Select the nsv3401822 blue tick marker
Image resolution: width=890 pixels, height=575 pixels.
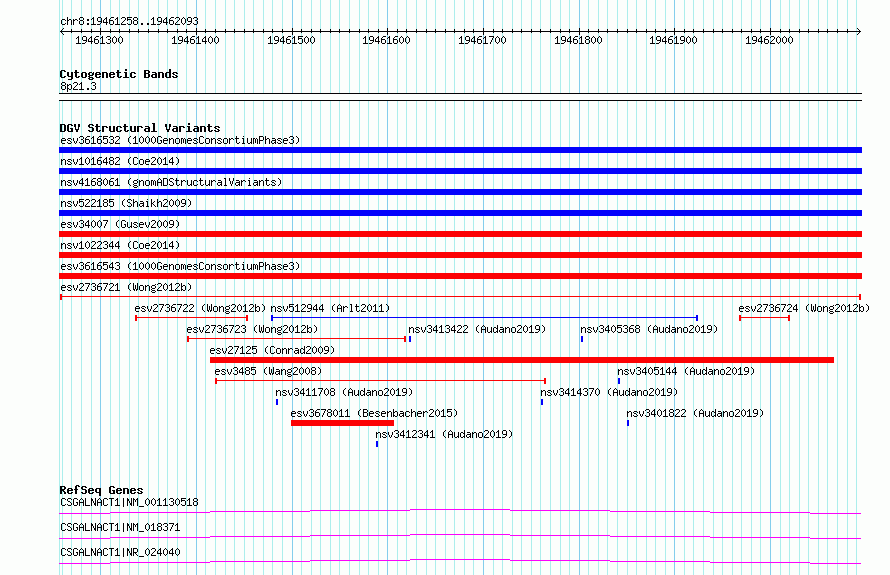pyautogui.click(x=628, y=423)
